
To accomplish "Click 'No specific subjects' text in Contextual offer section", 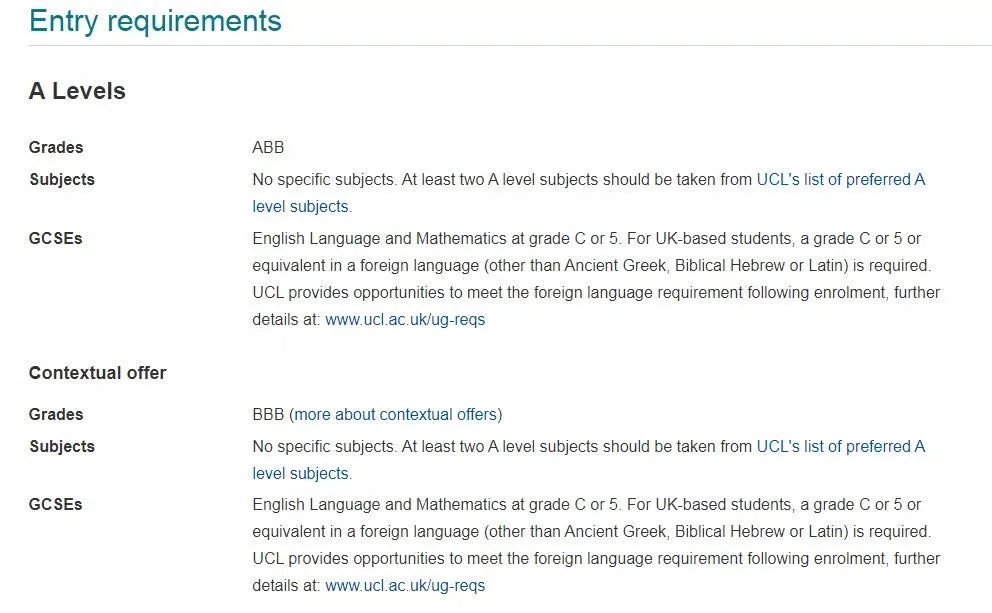I will coord(325,447).
